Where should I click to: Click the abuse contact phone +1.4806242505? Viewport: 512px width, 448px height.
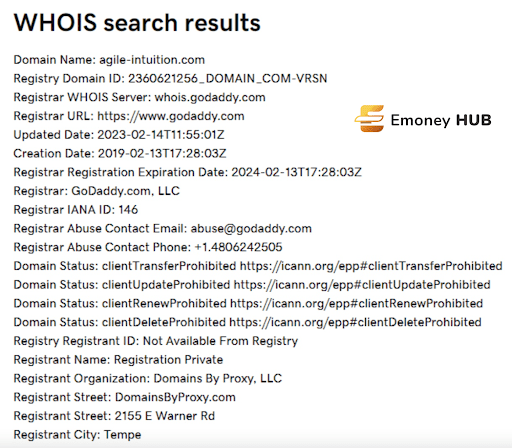tap(238, 247)
